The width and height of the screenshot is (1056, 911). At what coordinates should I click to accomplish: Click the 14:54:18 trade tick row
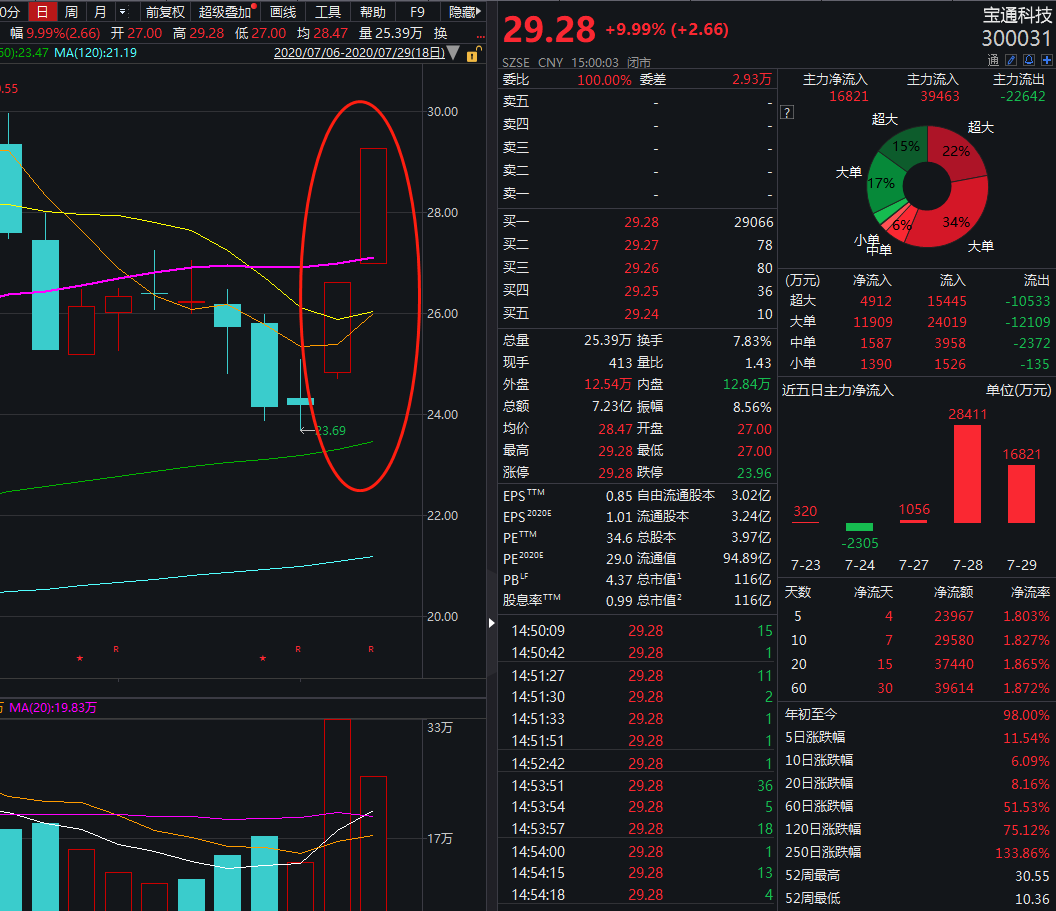tap(637, 895)
